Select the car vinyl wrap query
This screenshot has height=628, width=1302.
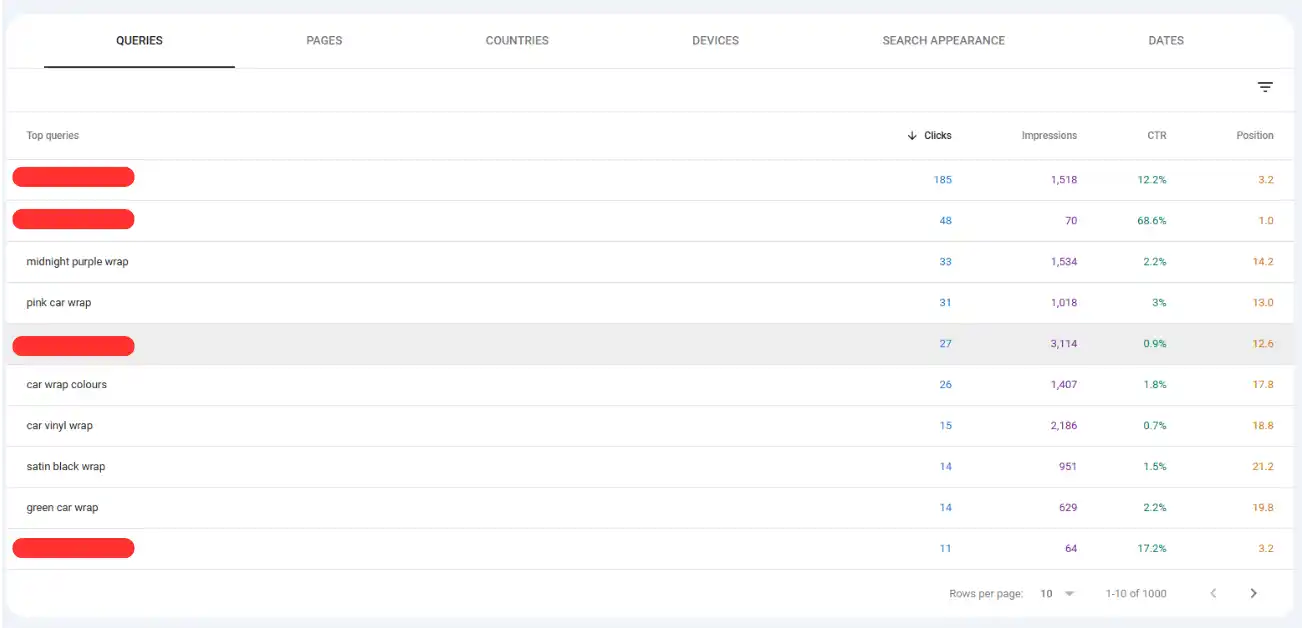click(x=60, y=426)
